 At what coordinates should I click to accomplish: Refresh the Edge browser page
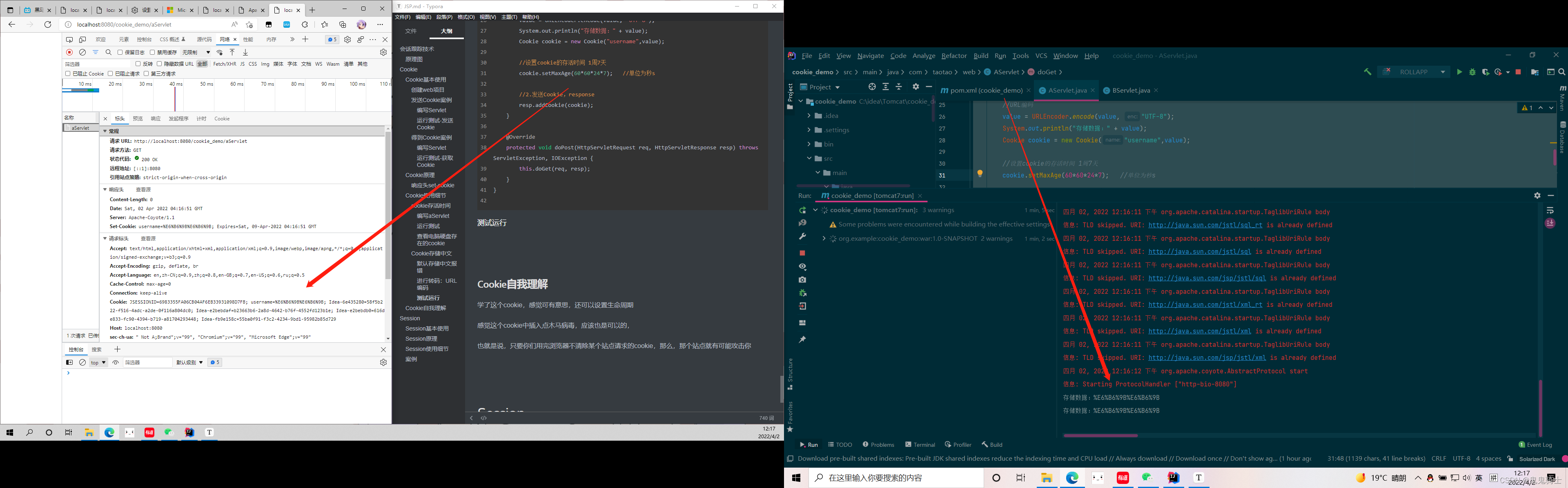pos(48,24)
